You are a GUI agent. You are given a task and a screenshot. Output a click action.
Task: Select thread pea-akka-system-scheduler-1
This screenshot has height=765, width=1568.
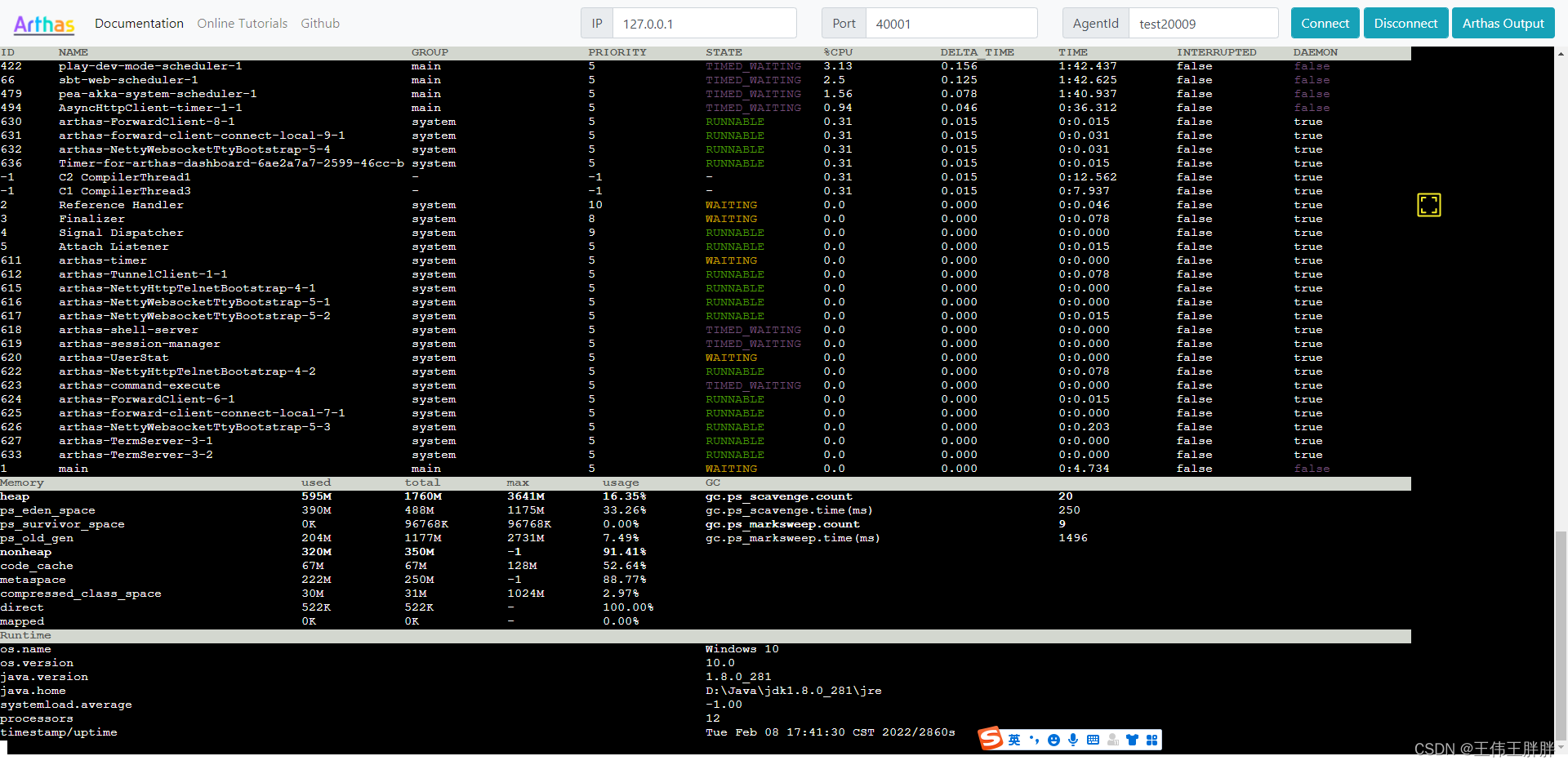click(158, 94)
